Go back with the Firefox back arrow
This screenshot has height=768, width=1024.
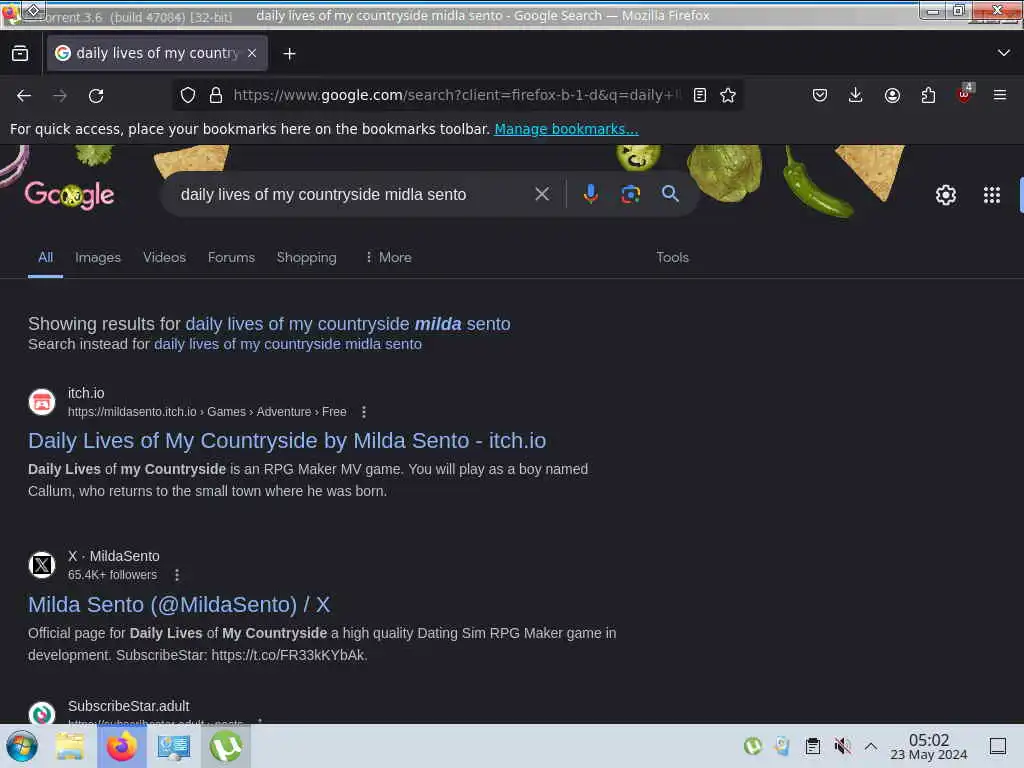24,95
